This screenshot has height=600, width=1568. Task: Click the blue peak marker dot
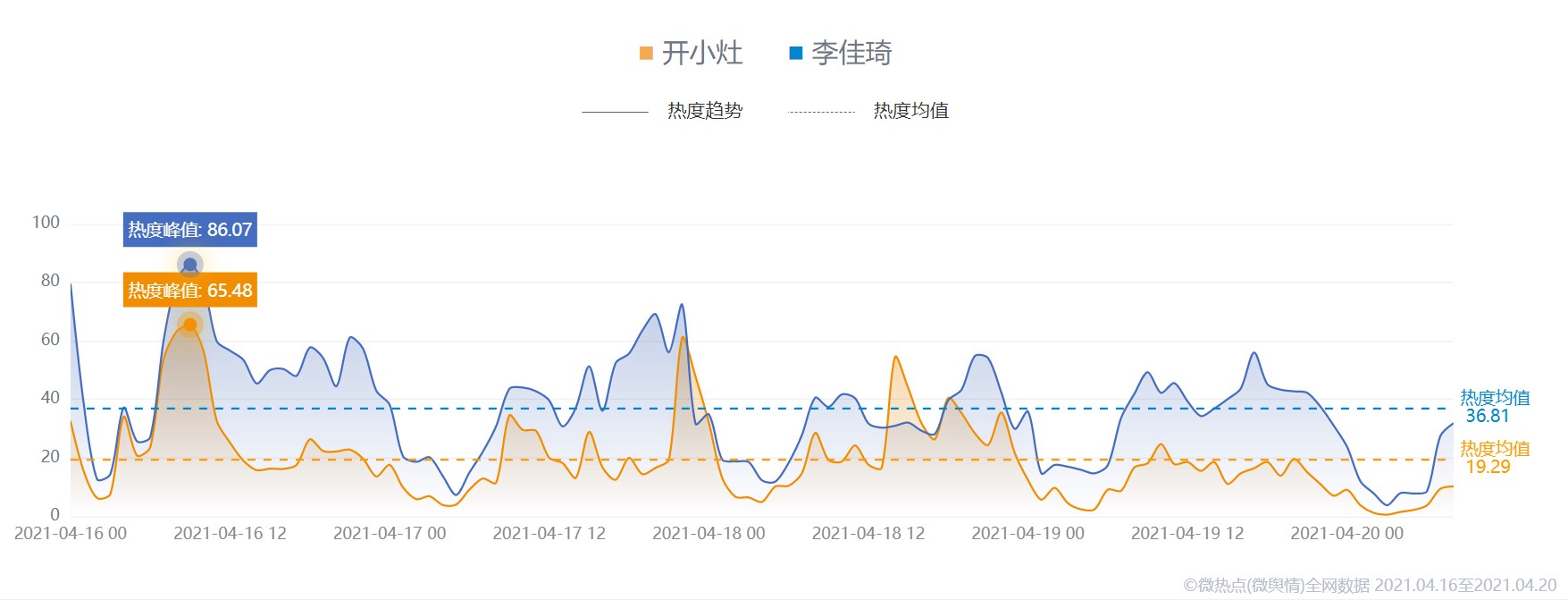pos(189,265)
